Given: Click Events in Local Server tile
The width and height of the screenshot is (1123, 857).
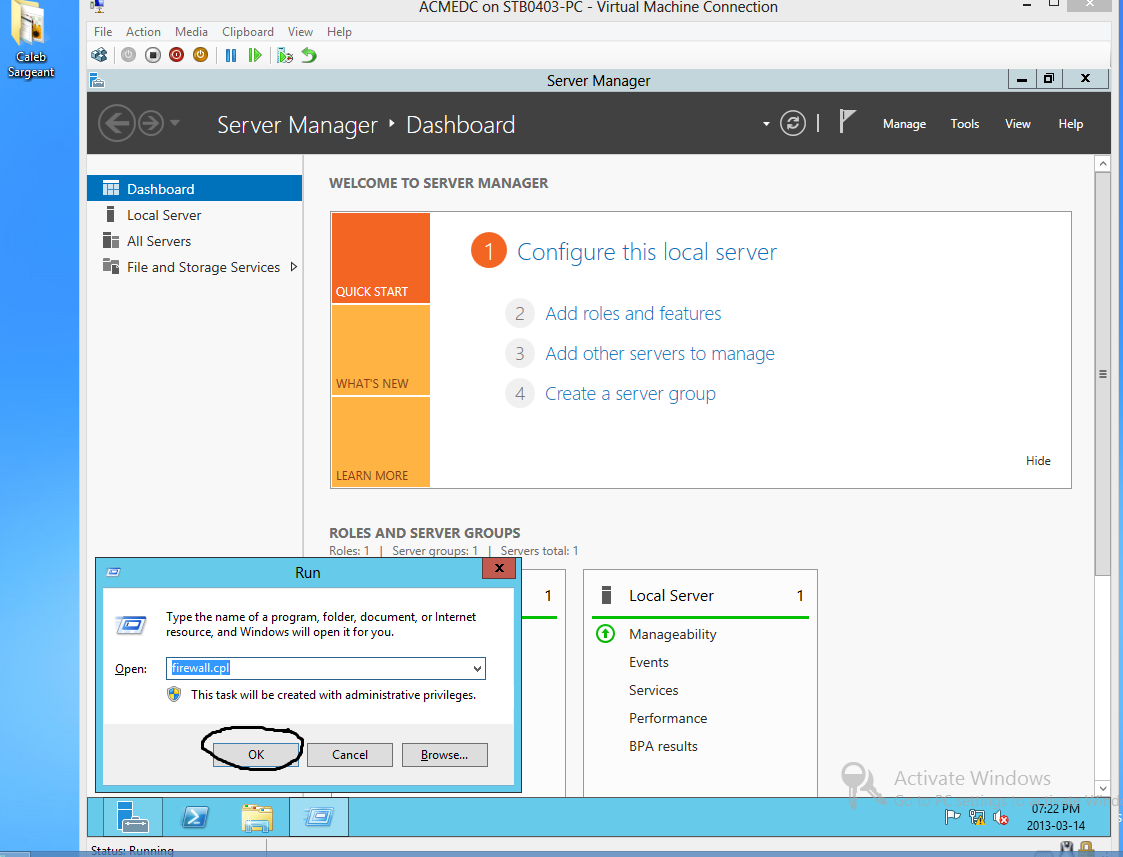Looking at the screenshot, I should pyautogui.click(x=649, y=662).
